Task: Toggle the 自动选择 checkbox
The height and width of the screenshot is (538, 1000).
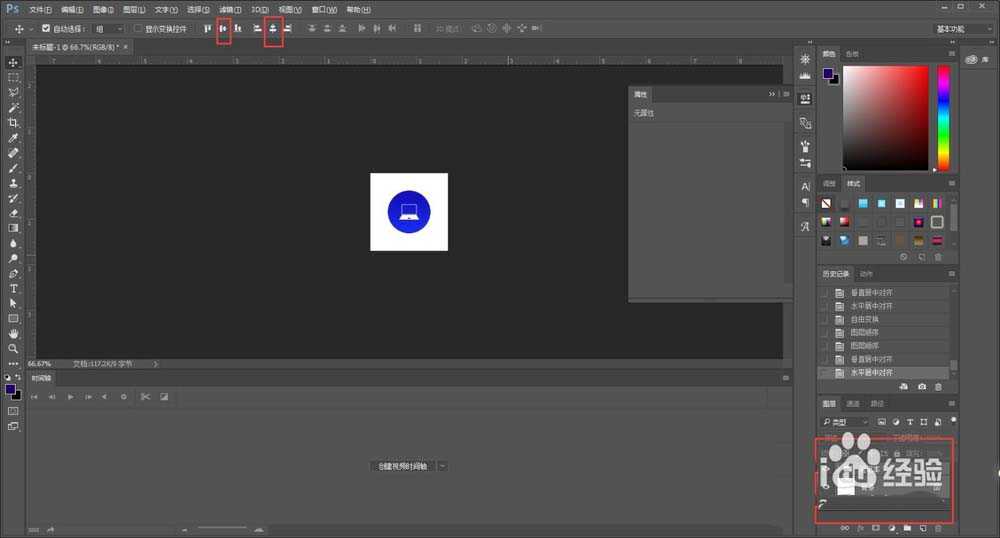Action: [46, 29]
